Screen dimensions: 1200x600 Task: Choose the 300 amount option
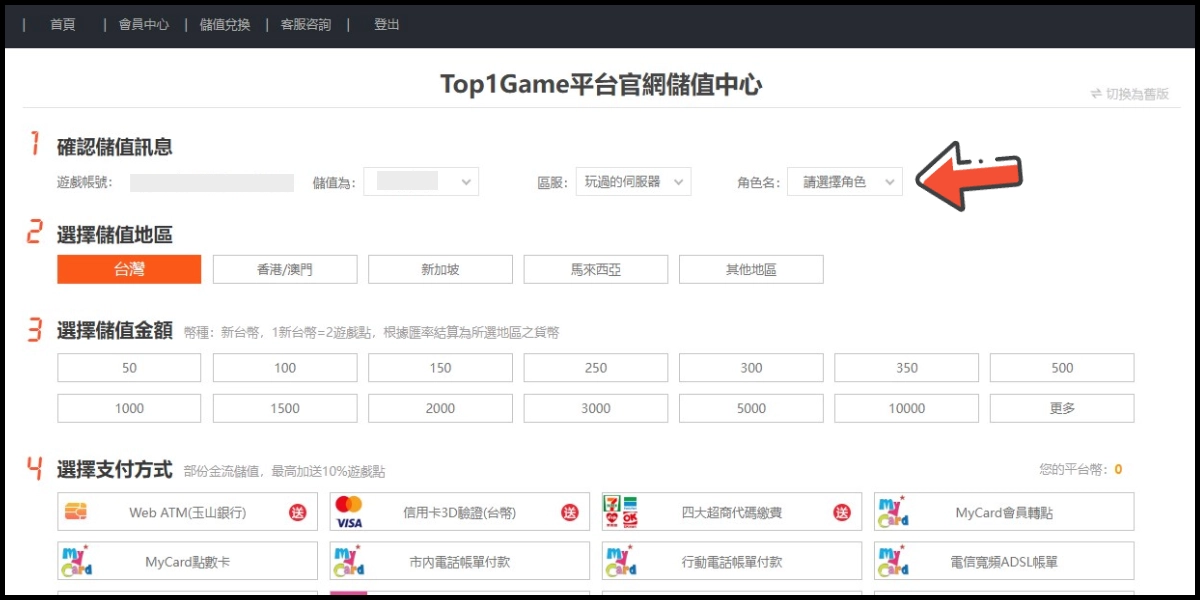[751, 367]
